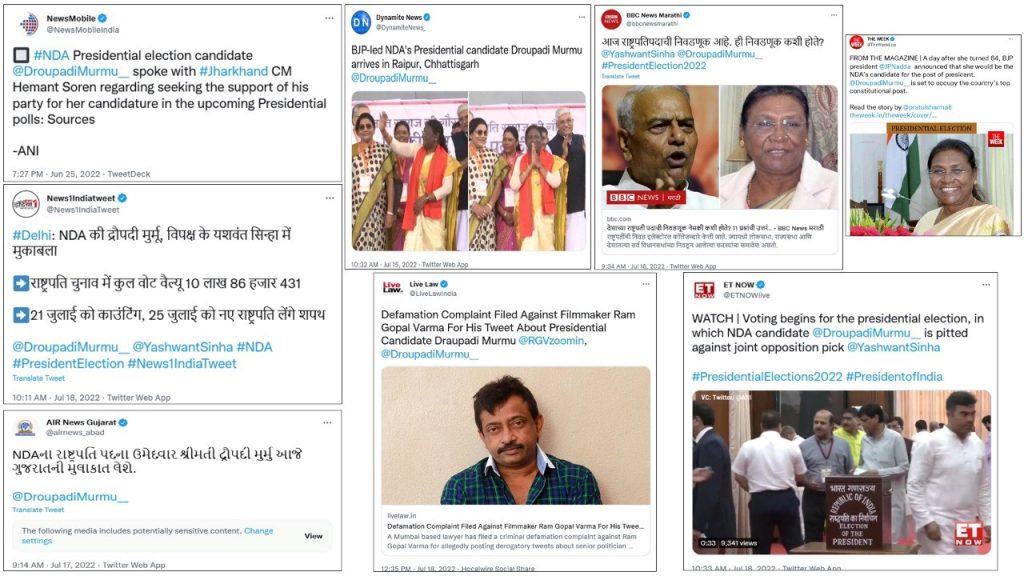The height and width of the screenshot is (576, 1024).
Task: Open Change settings link for sensitive media
Action: (x=148, y=536)
